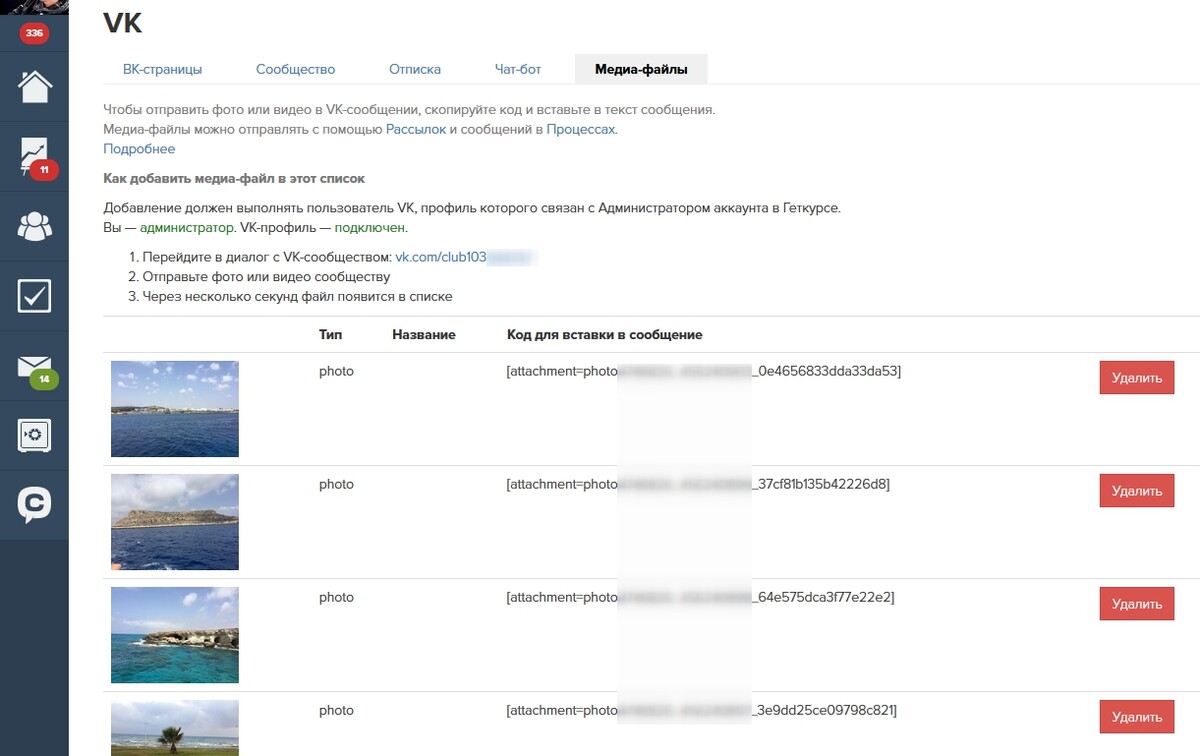1200x756 pixels.
Task: Open the tasks checkmark icon in the sidebar
Action: (x=34, y=296)
